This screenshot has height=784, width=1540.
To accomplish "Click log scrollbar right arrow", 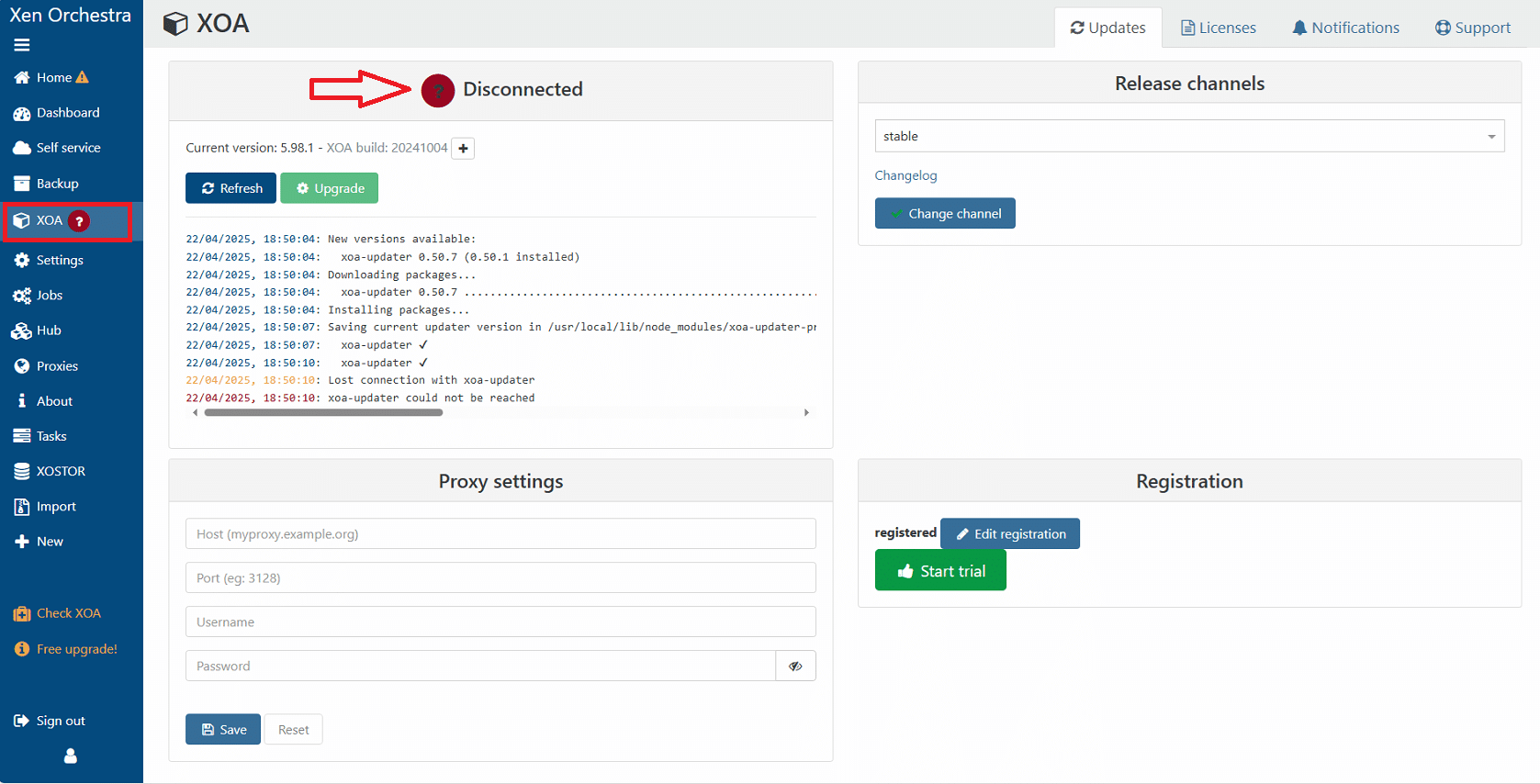I will pyautogui.click(x=806, y=413).
